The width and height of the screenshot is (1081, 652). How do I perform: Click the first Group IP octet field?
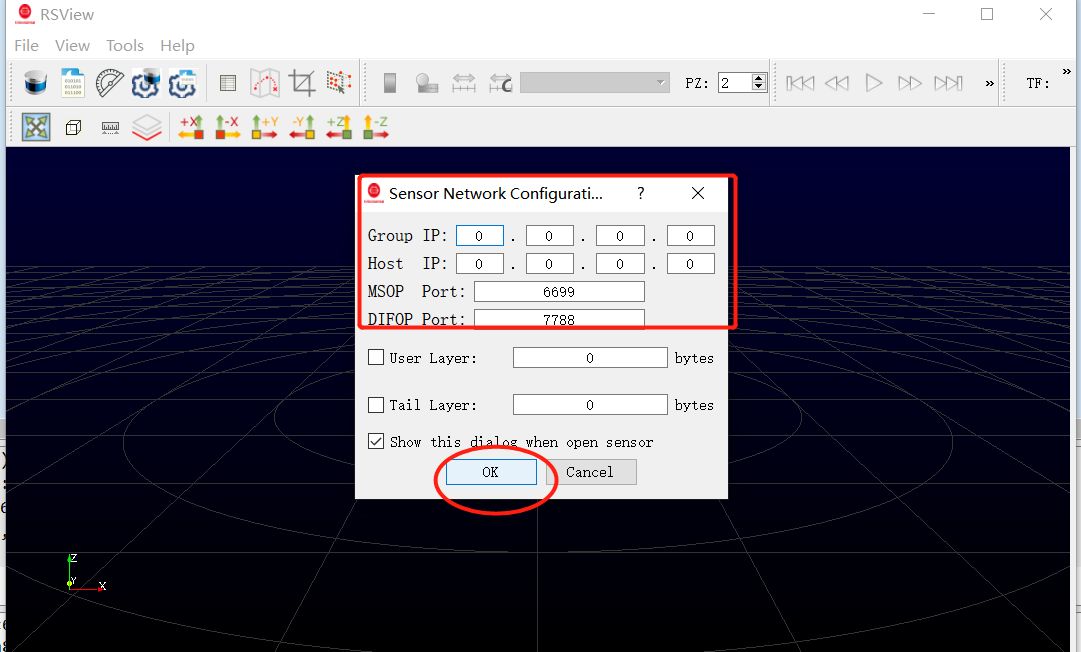[479, 236]
